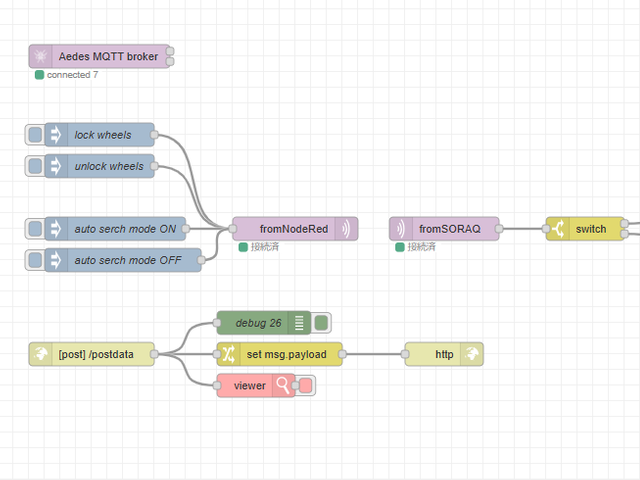The height and width of the screenshot is (480, 640).
Task: Click the output port of auto serch mode ON
Action: [186, 229]
